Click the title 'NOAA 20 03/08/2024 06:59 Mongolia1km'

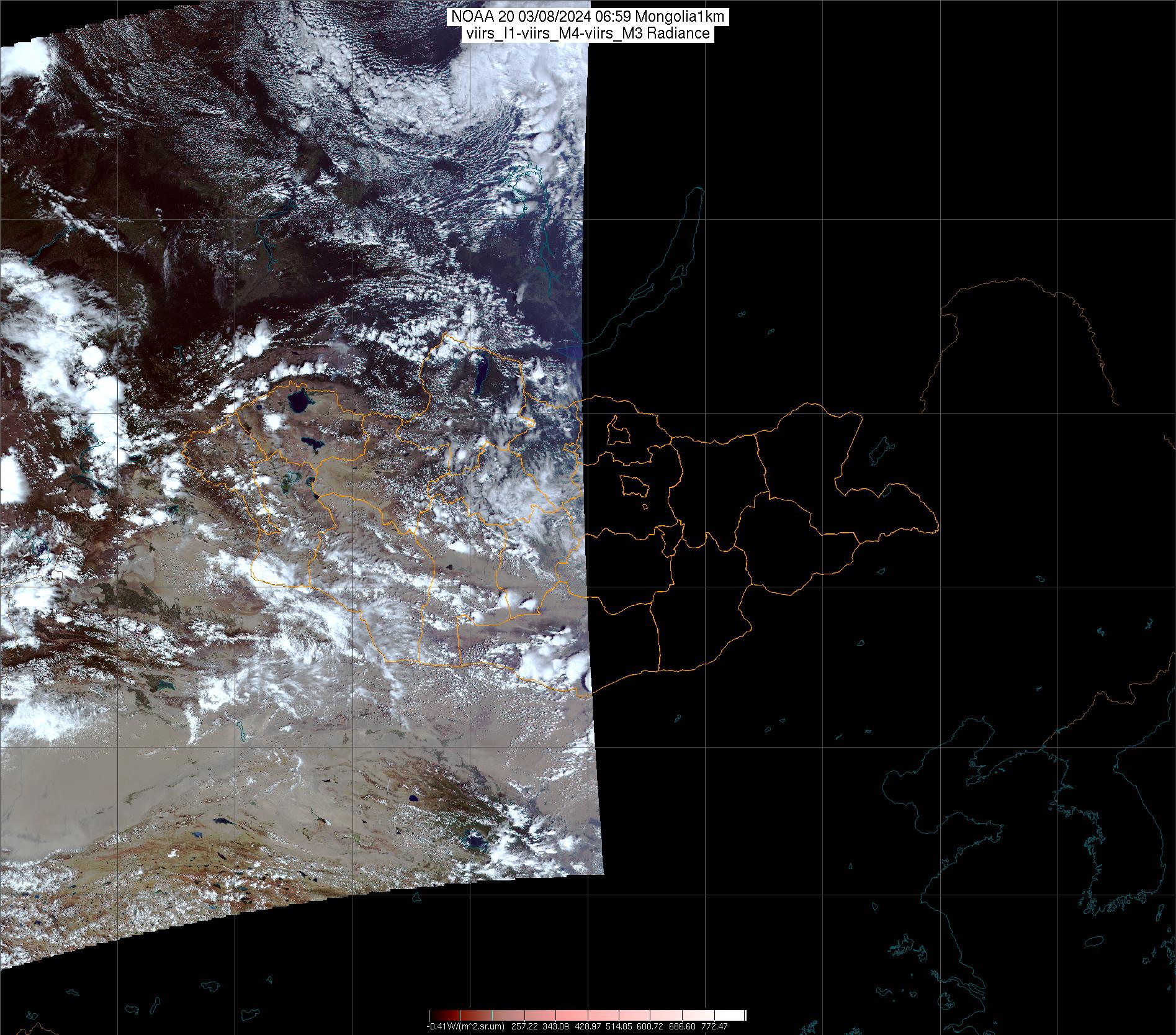click(587, 18)
